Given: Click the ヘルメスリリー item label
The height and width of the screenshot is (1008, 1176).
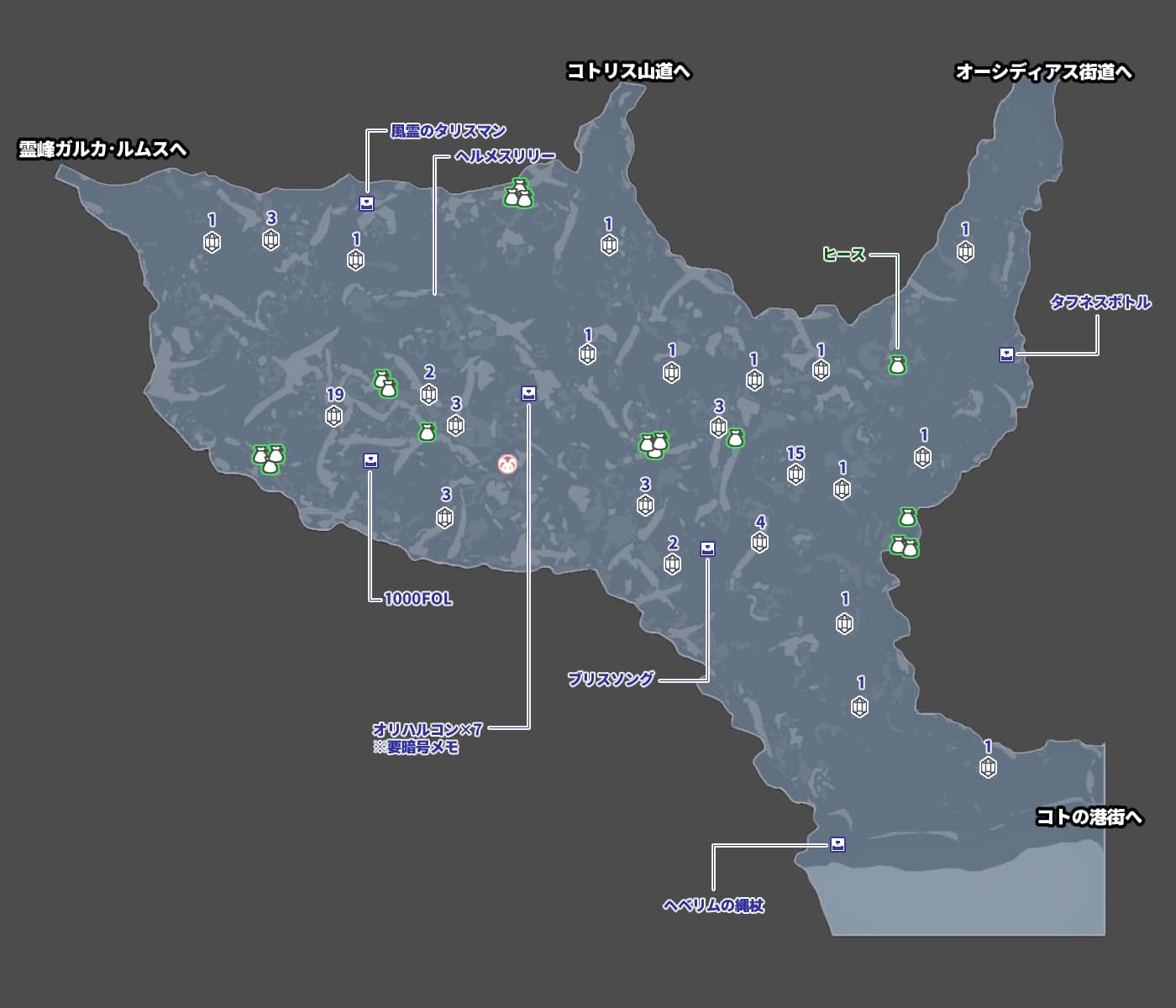Looking at the screenshot, I should [x=505, y=156].
